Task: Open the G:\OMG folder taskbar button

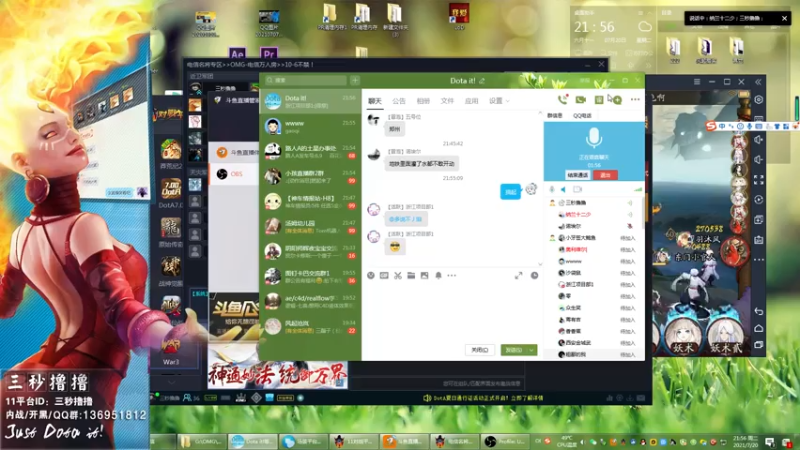Action: pos(203,441)
